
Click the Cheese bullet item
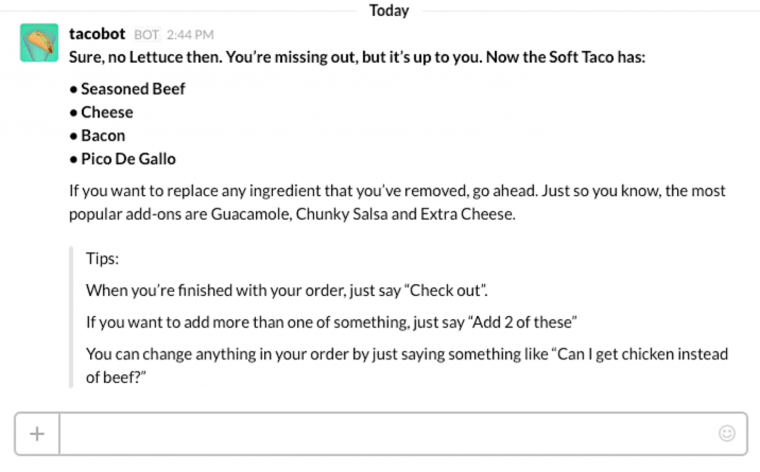pyautogui.click(x=101, y=112)
